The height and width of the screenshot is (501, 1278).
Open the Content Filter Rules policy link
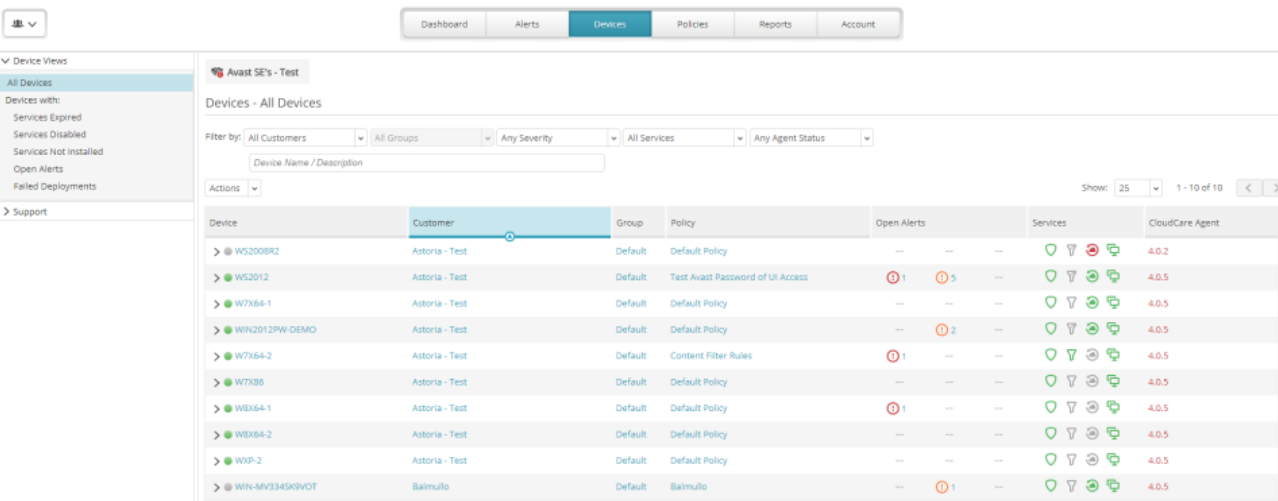pos(711,355)
